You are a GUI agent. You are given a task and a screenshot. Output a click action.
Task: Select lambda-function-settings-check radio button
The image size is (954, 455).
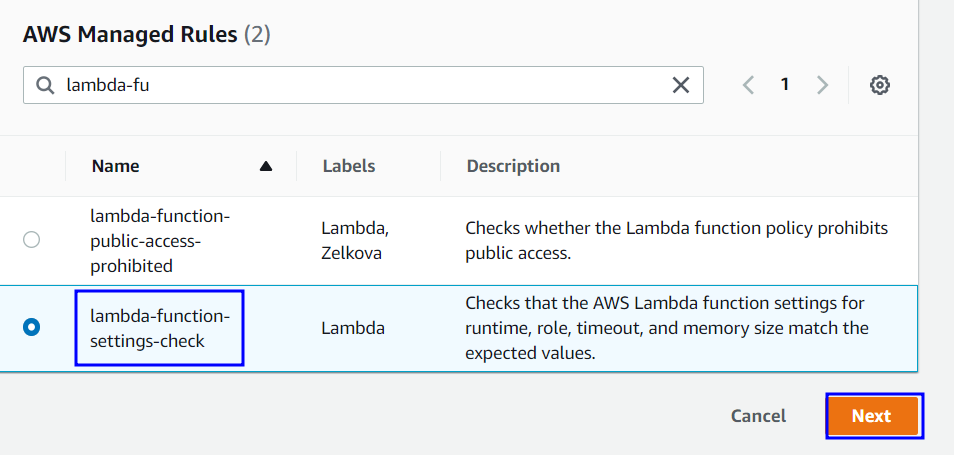(32, 327)
